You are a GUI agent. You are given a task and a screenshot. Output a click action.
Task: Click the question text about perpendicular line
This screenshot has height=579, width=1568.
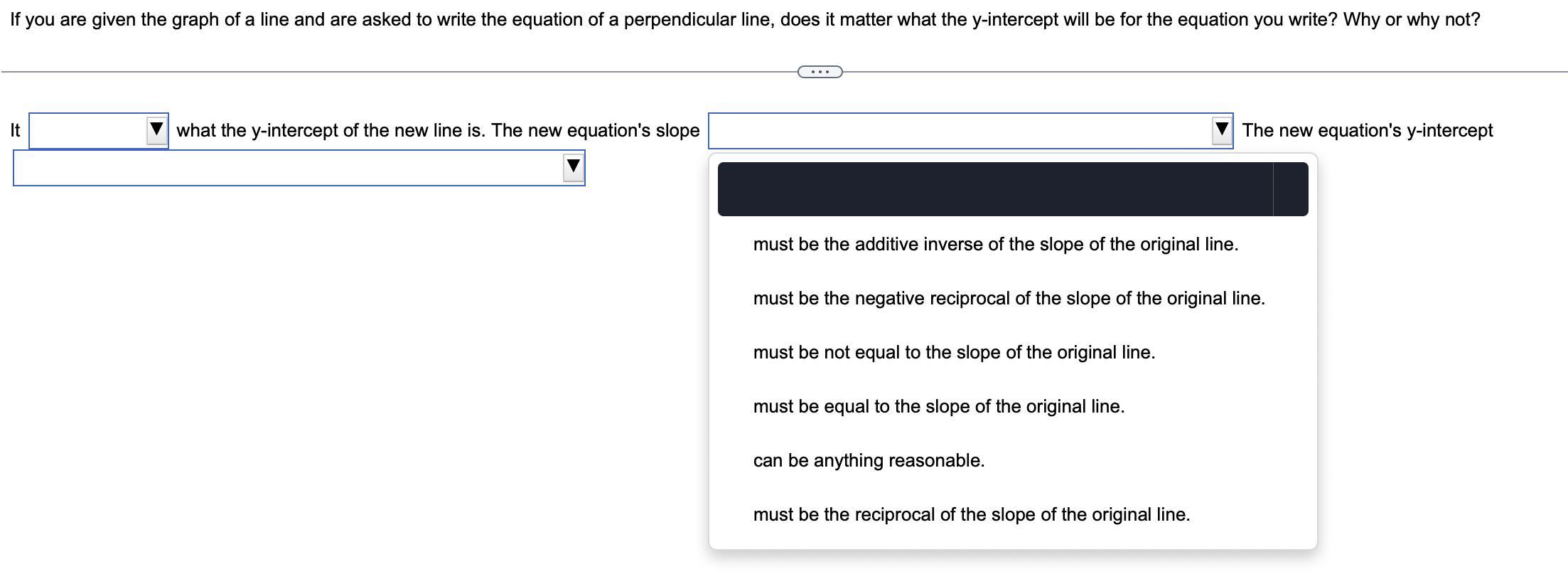point(745,19)
